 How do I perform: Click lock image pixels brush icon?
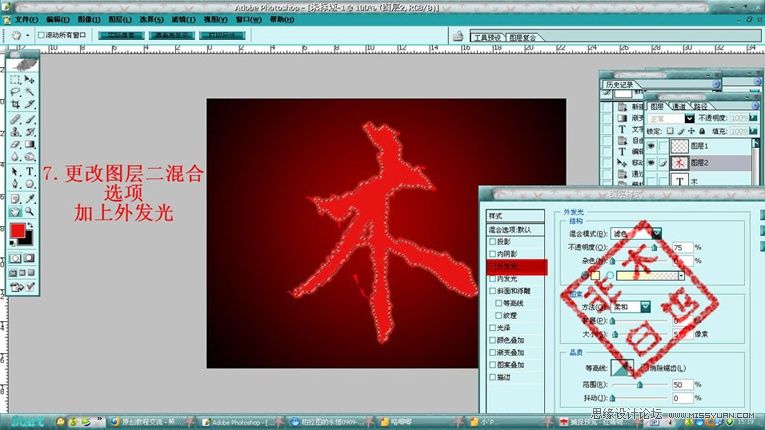pos(681,131)
